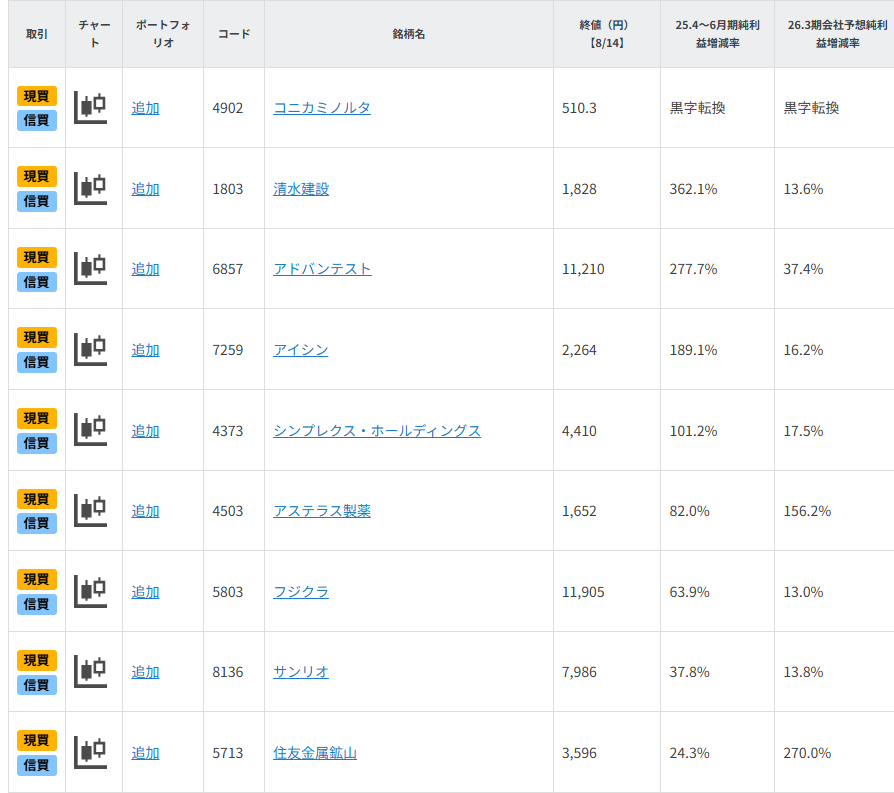The height and width of the screenshot is (793, 894).
Task: Add サンリオ to portfolio via 追加
Action: (145, 672)
